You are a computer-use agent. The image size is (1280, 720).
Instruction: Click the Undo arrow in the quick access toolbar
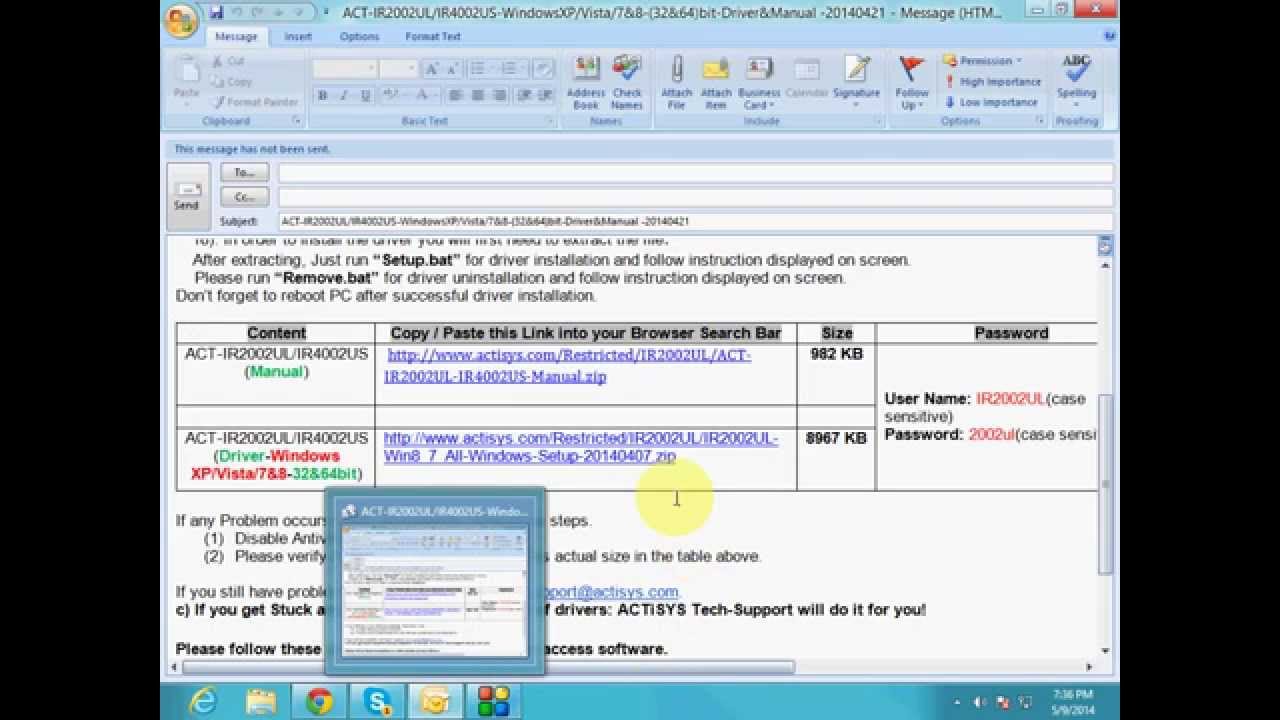[x=238, y=13]
